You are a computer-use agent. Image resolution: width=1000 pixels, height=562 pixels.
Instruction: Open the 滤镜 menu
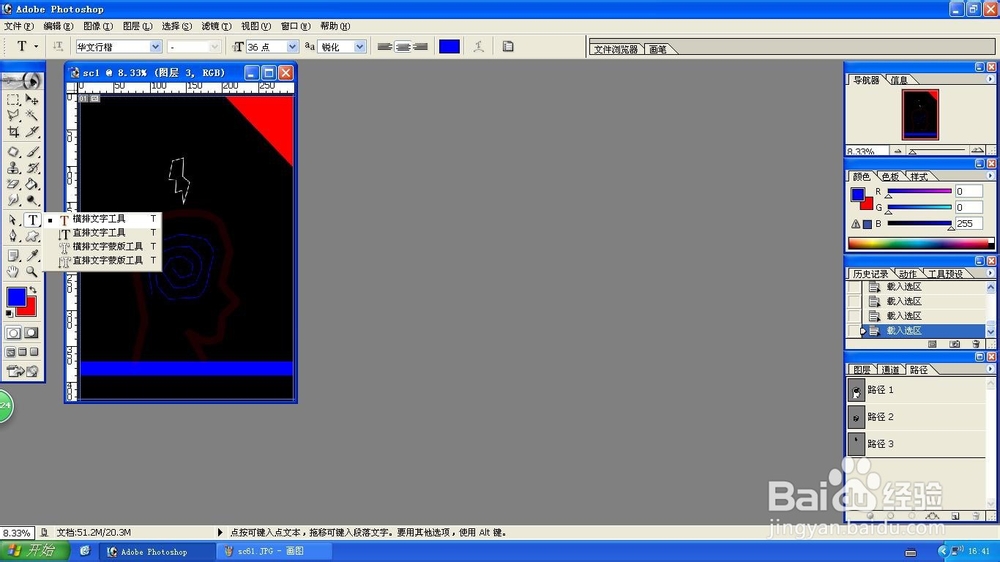pos(216,26)
